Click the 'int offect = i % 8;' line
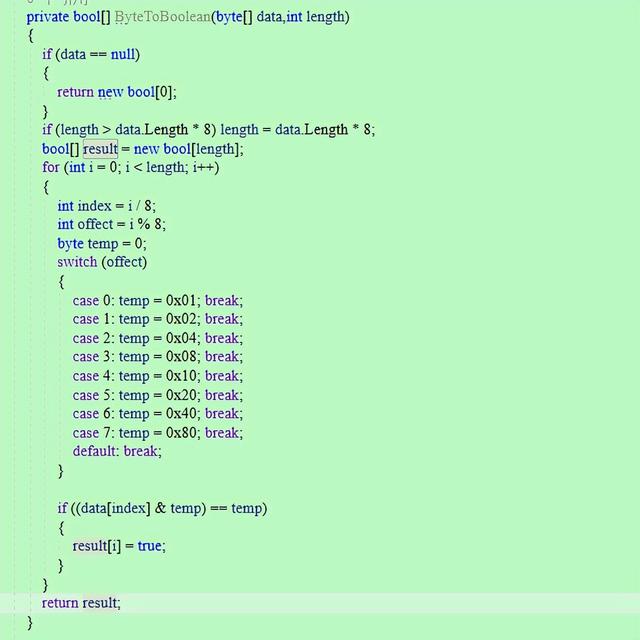This screenshot has height=640, width=640. [x=111, y=224]
